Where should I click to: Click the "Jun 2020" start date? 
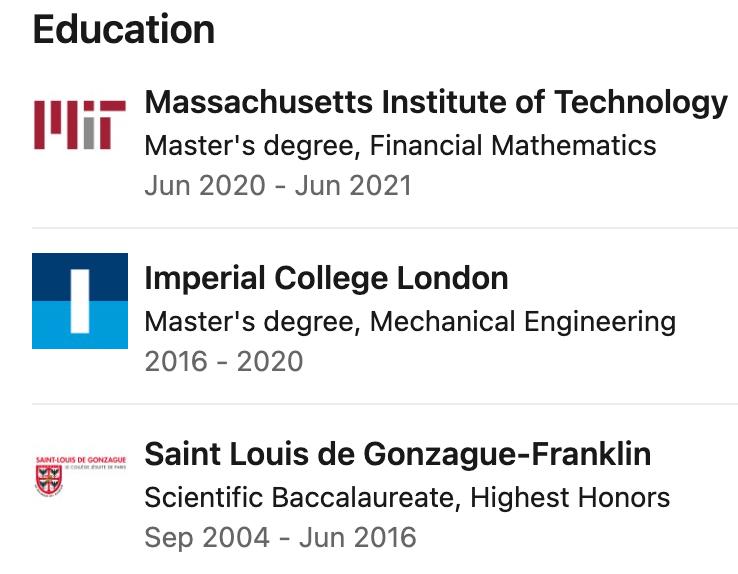(x=205, y=186)
